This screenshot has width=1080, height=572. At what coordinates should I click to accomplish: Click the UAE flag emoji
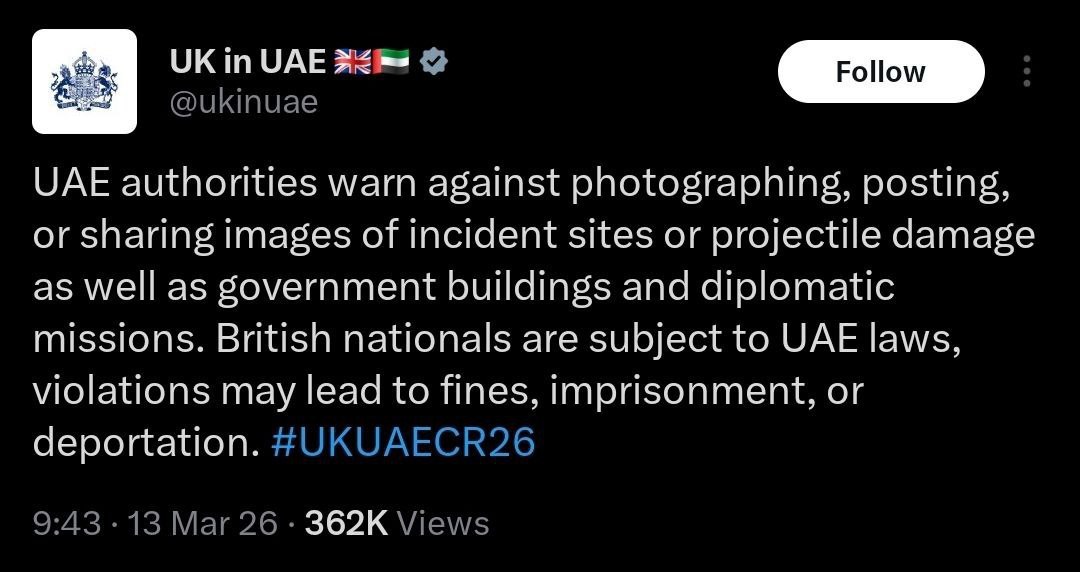click(x=391, y=63)
